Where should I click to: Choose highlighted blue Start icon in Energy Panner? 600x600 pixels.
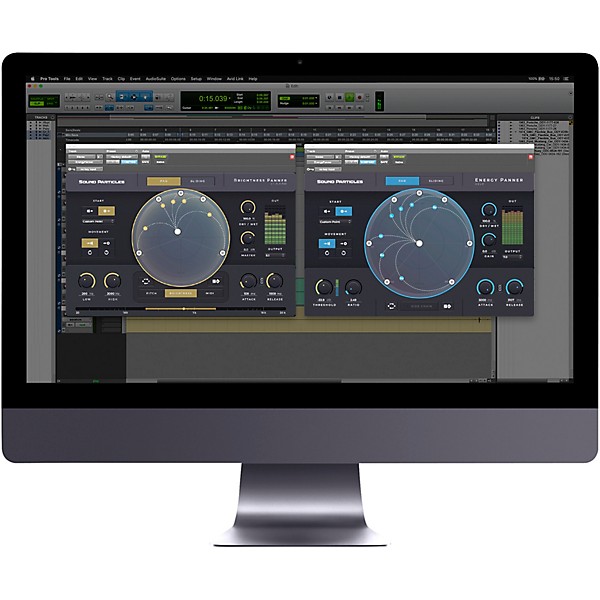[344, 211]
